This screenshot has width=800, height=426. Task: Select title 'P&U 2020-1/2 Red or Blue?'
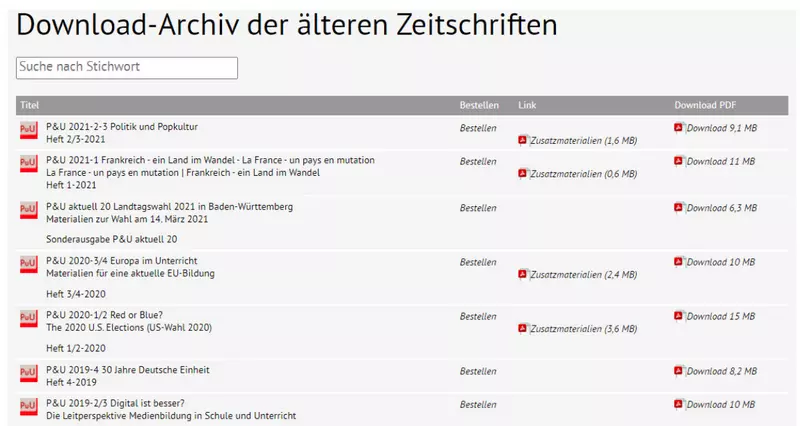click(x=105, y=315)
